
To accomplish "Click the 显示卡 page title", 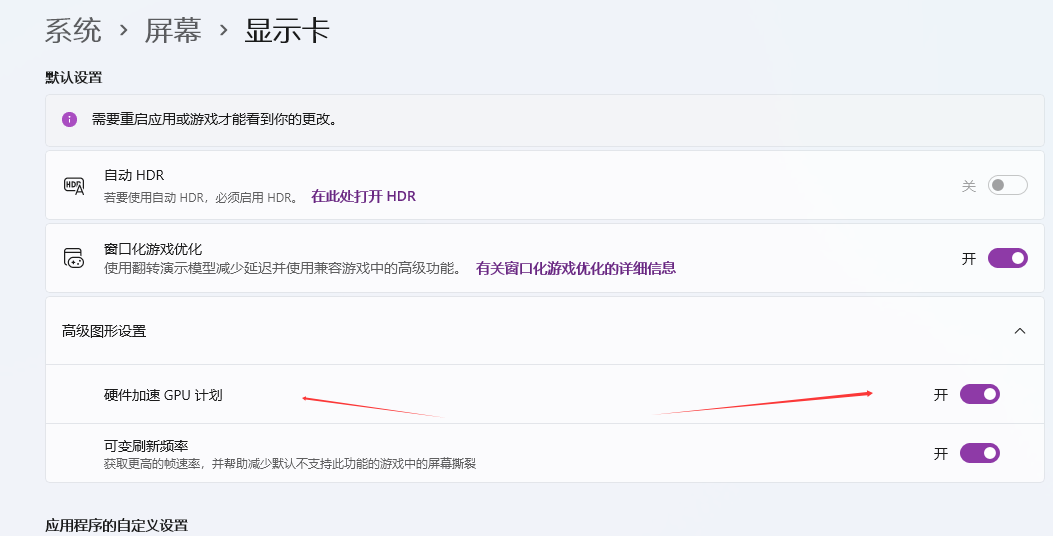I will (x=287, y=31).
